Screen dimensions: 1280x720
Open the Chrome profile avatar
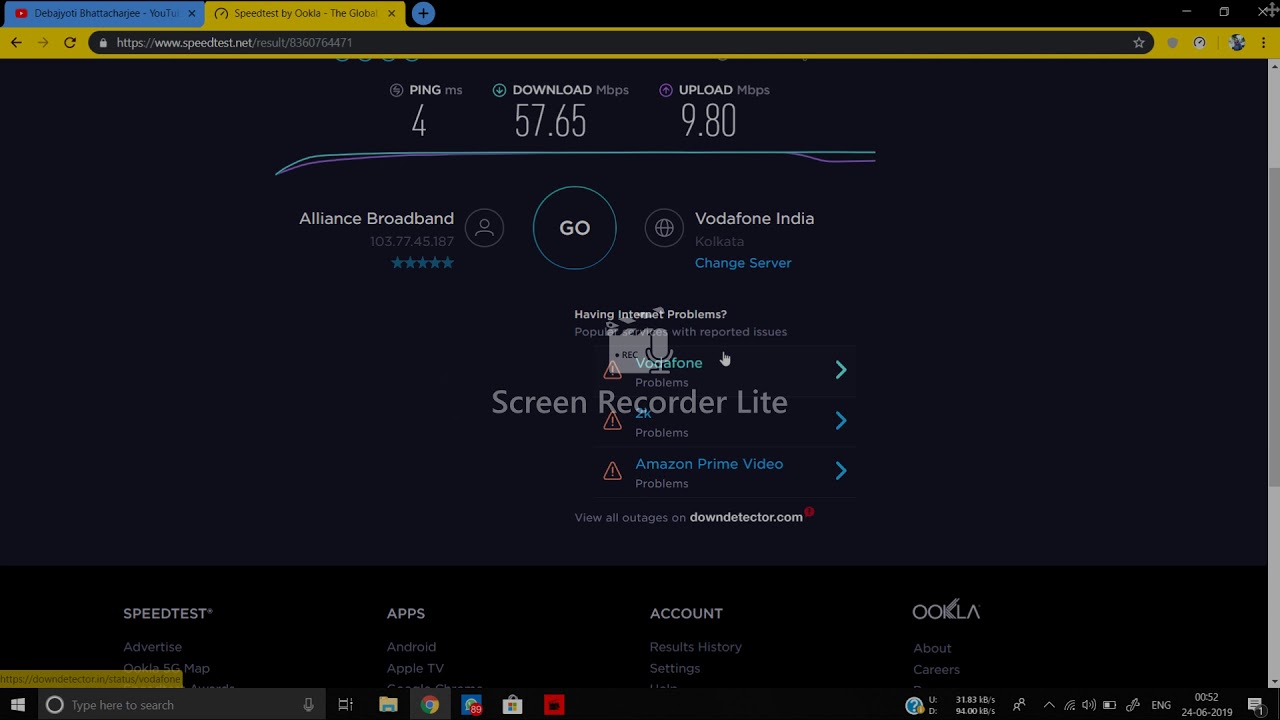(1237, 43)
